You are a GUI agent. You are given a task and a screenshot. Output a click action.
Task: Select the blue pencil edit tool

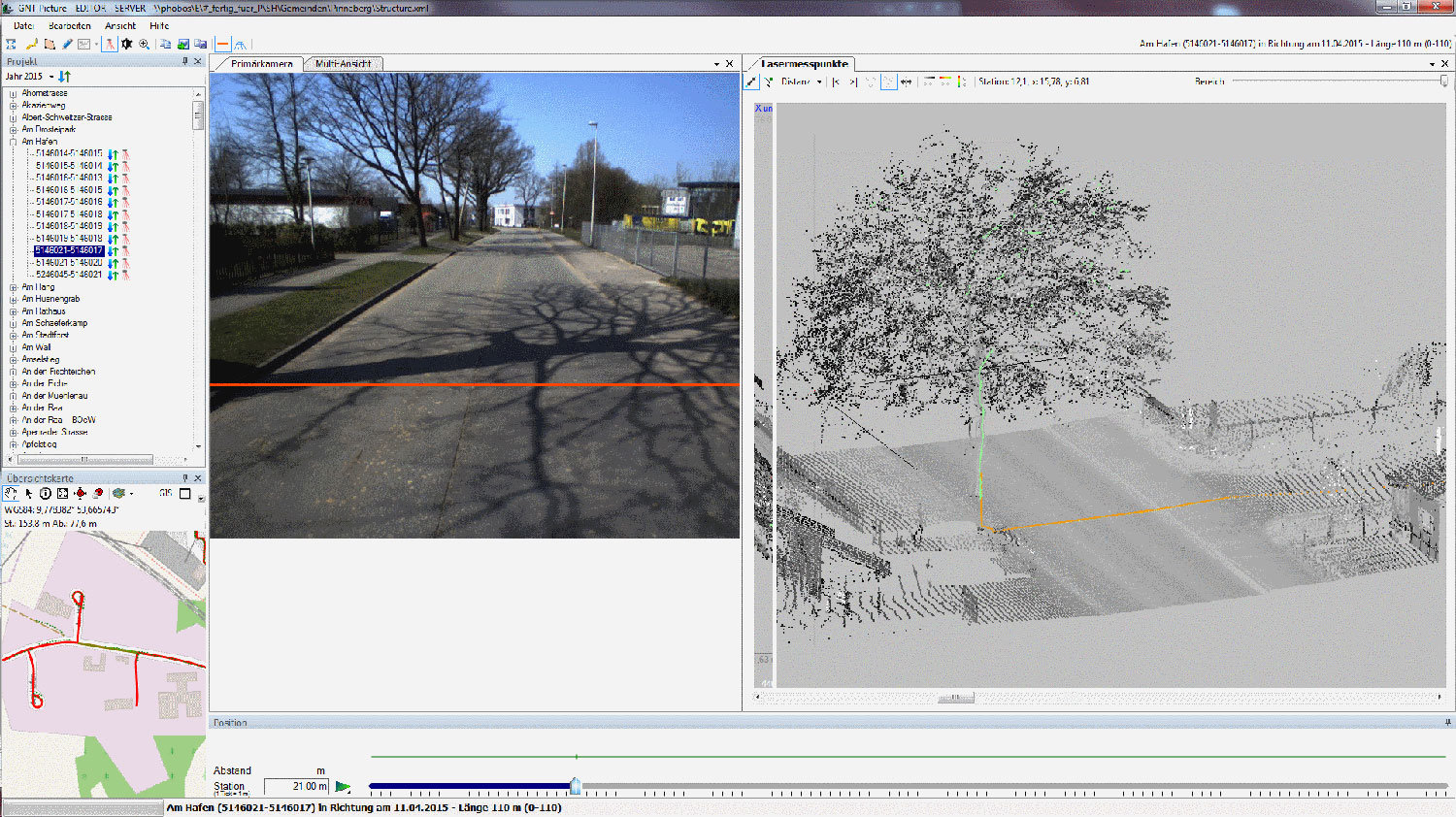click(x=67, y=44)
